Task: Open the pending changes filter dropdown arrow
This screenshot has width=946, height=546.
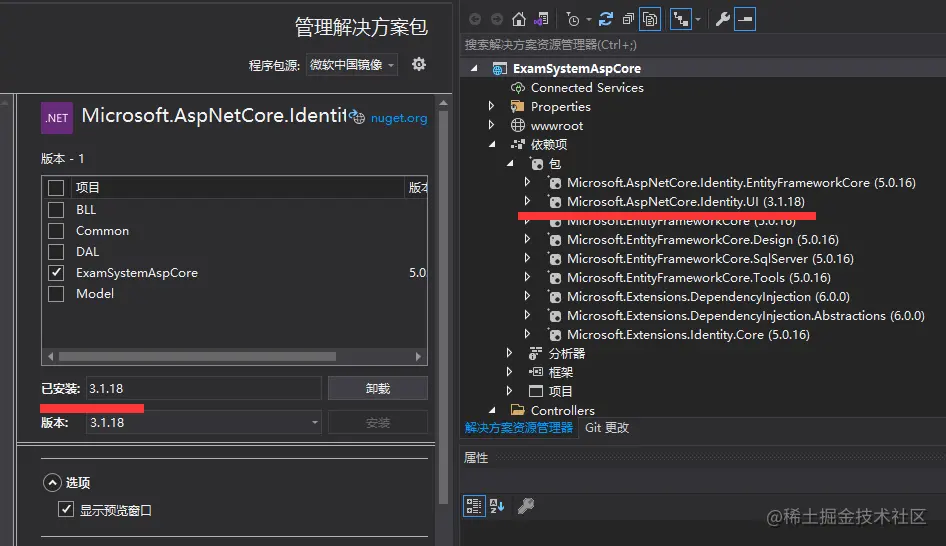Action: coord(588,19)
